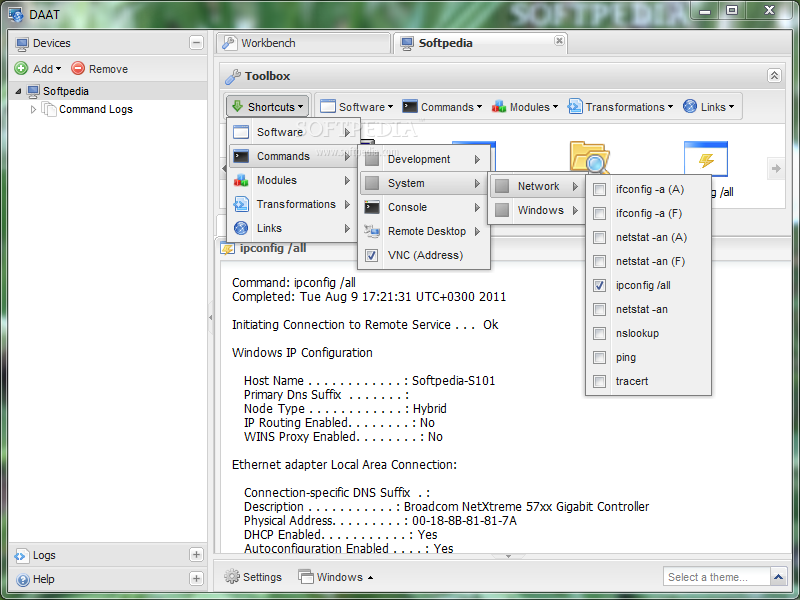The height and width of the screenshot is (600, 800).
Task: Open the Shortcuts dropdown button
Action: 268,106
